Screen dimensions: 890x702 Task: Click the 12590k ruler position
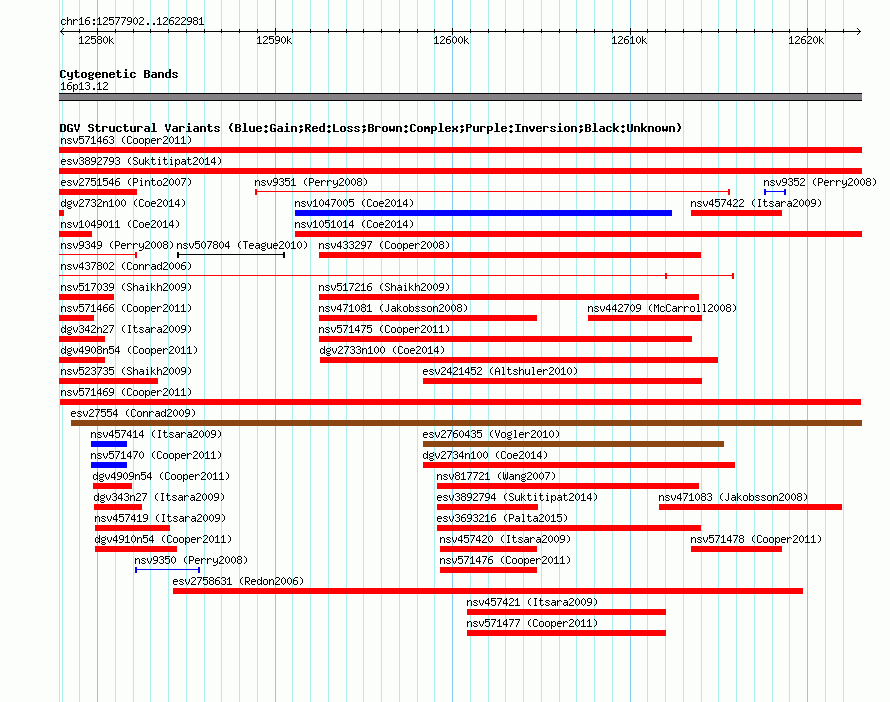click(274, 40)
